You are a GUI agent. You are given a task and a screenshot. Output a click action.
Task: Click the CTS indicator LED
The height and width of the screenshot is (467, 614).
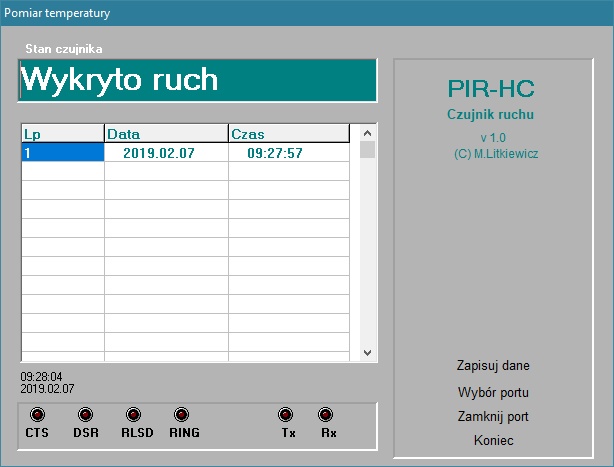tap(38, 414)
